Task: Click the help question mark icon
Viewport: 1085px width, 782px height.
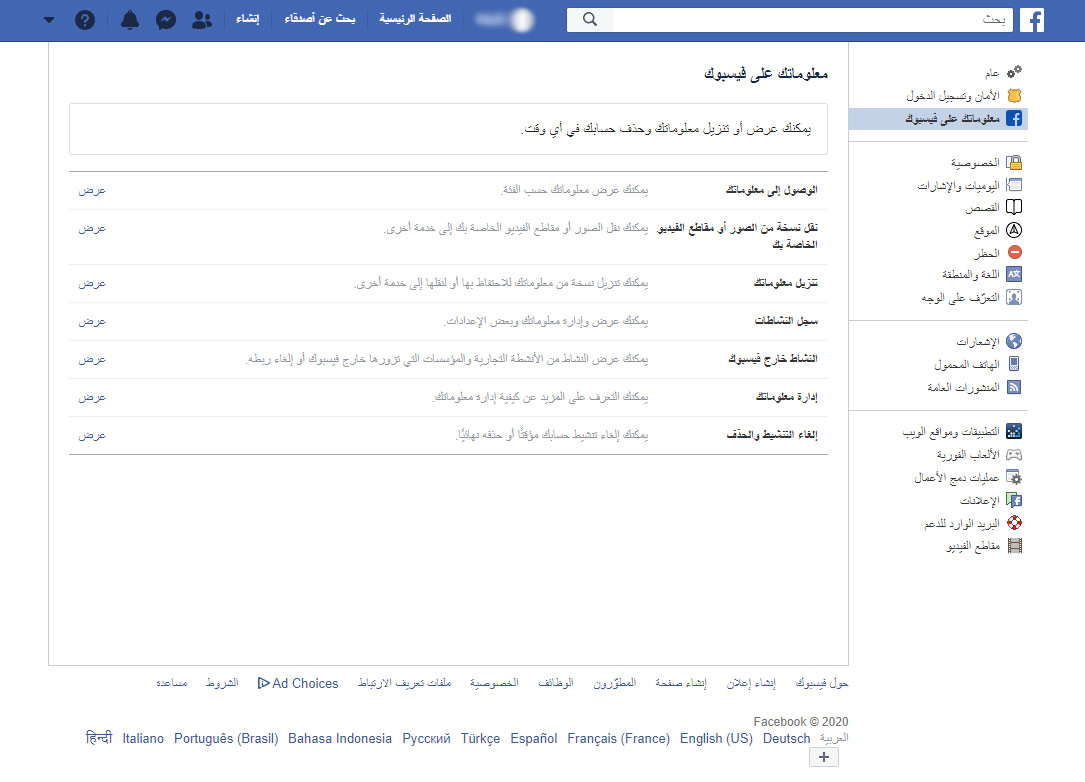Action: tap(85, 20)
